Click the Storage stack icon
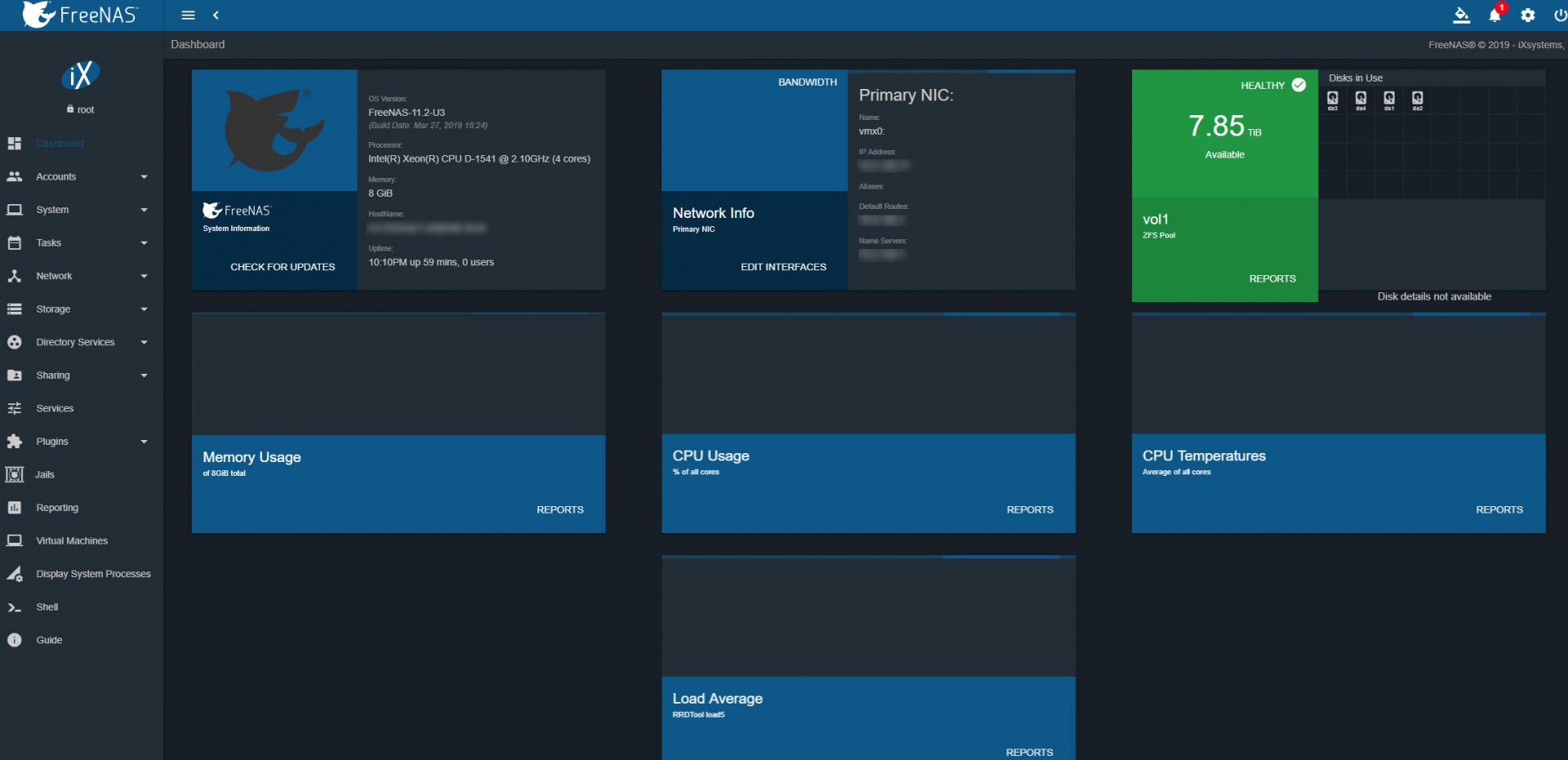This screenshot has width=1568, height=760. (14, 309)
